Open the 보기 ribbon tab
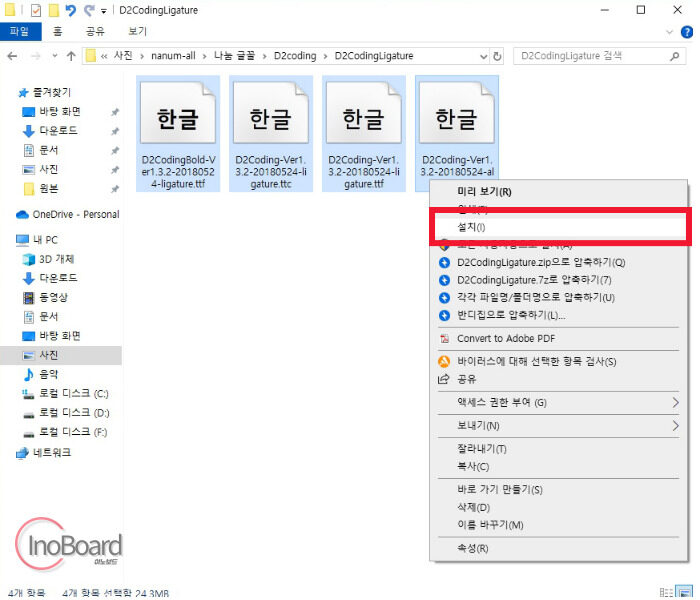This screenshot has height=600, width=700. pyautogui.click(x=138, y=31)
